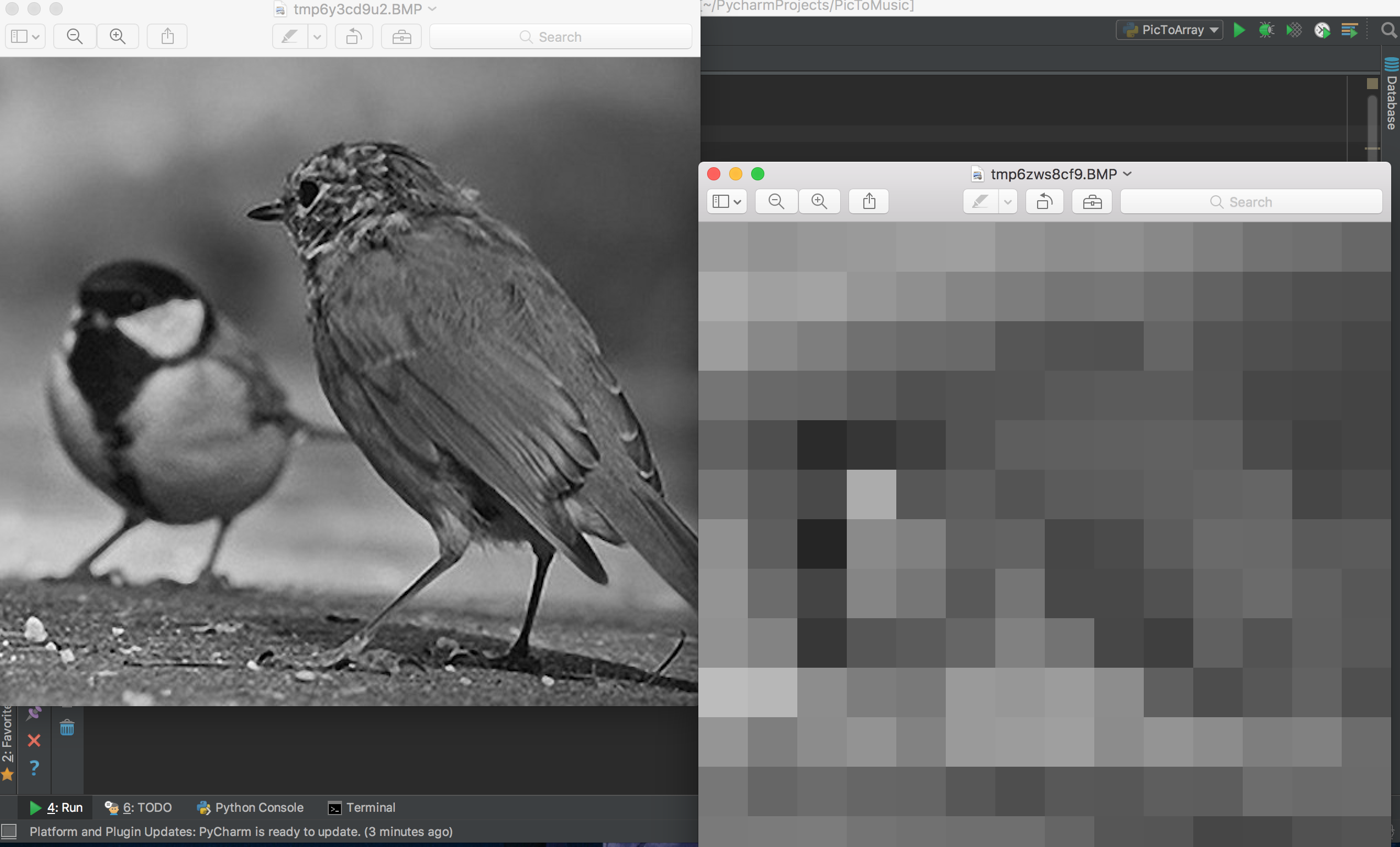Viewport: 1400px width, 847px height.
Task: Click the blue trash clear-output icon
Action: click(67, 728)
